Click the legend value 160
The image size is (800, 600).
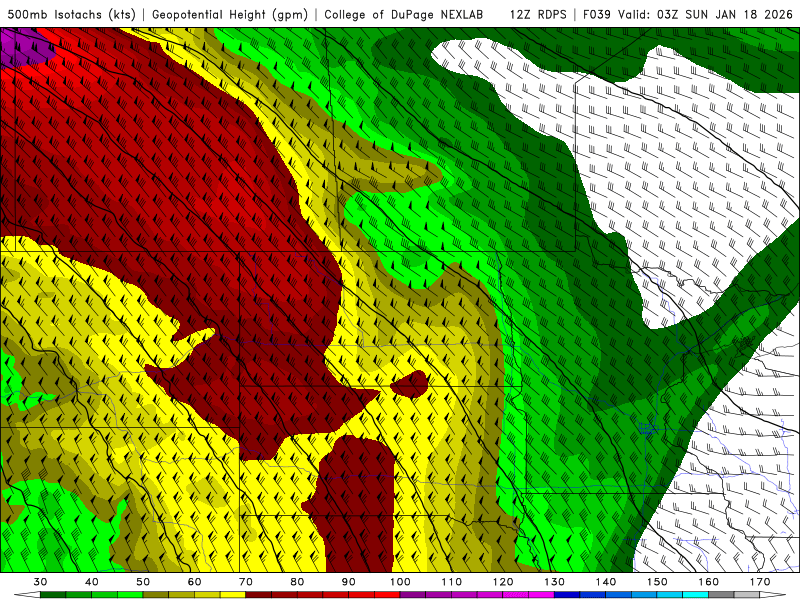(x=709, y=582)
